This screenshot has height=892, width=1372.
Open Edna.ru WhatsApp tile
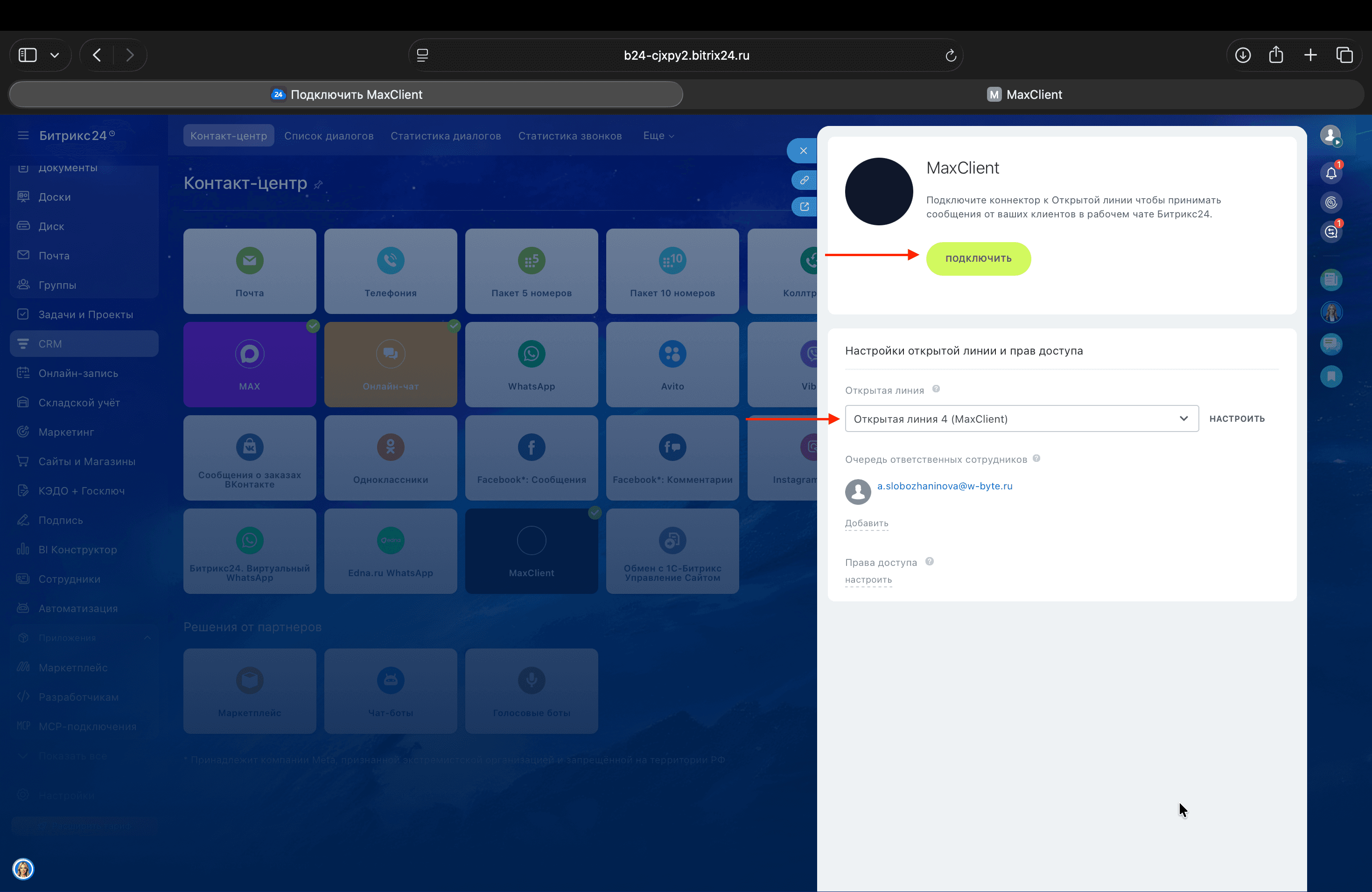pyautogui.click(x=390, y=551)
